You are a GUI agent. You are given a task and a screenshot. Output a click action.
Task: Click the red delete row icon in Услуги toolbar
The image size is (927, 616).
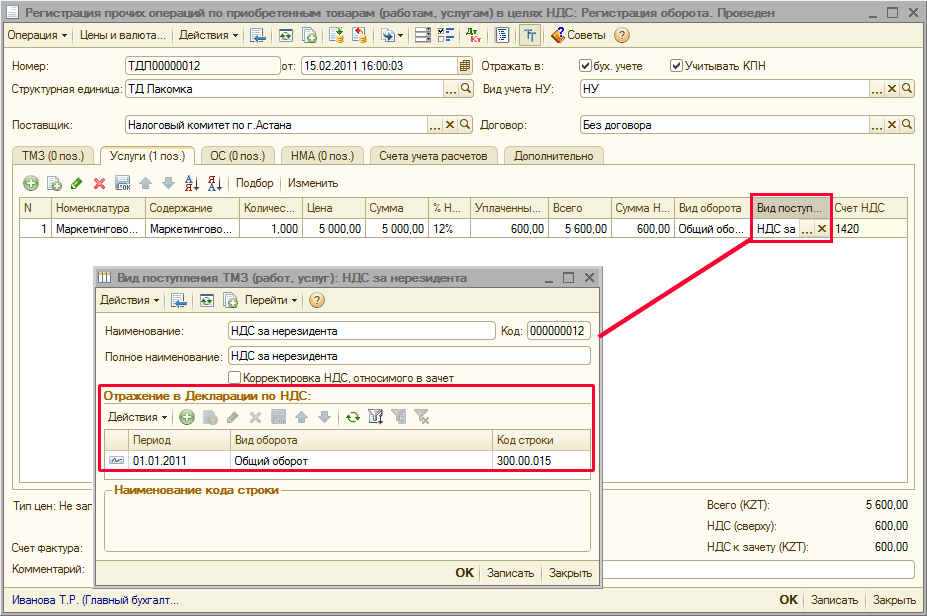pos(99,183)
